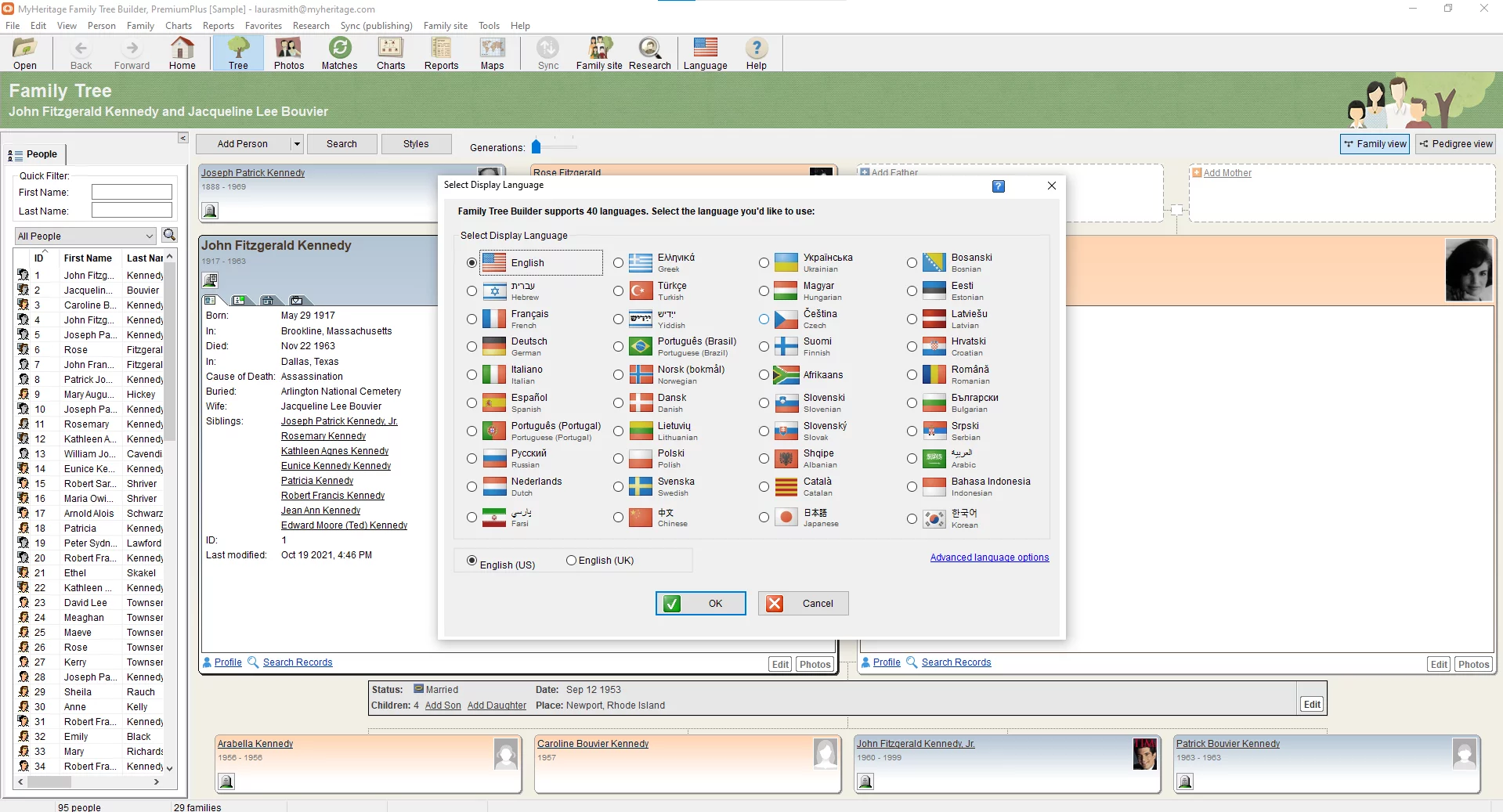Open the Matches toolbar icon
Viewport: 1503px width, 812px height.
pos(339,53)
